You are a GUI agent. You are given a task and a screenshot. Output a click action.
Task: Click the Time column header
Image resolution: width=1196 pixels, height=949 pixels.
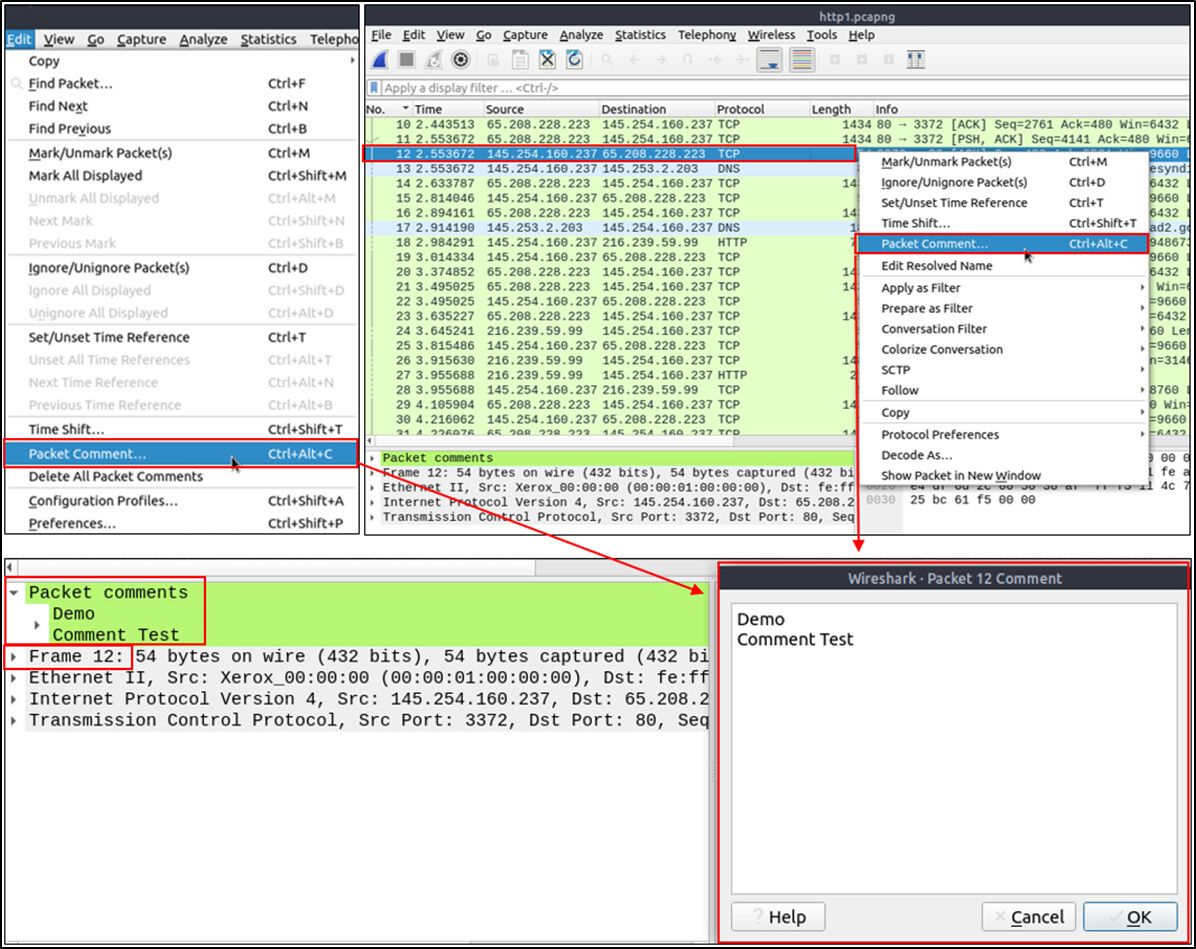[x=448, y=109]
